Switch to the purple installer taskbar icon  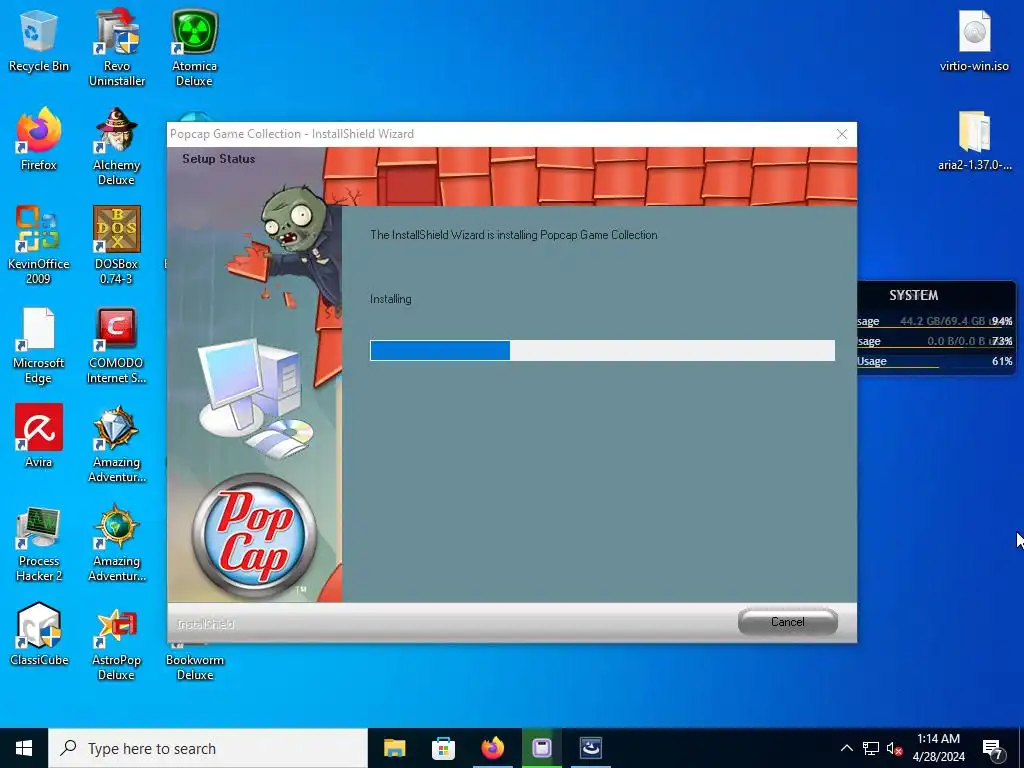click(x=541, y=748)
